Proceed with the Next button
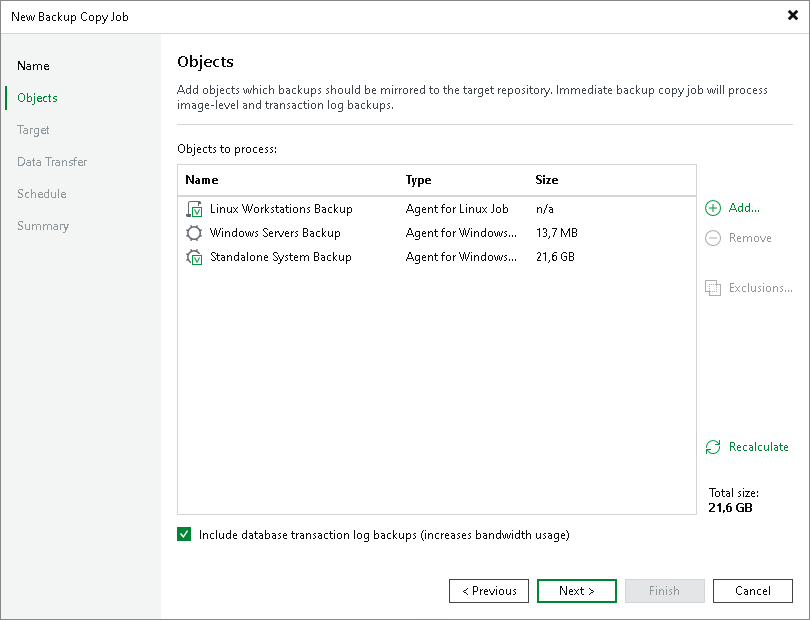The width and height of the screenshot is (810, 620). coord(577,591)
